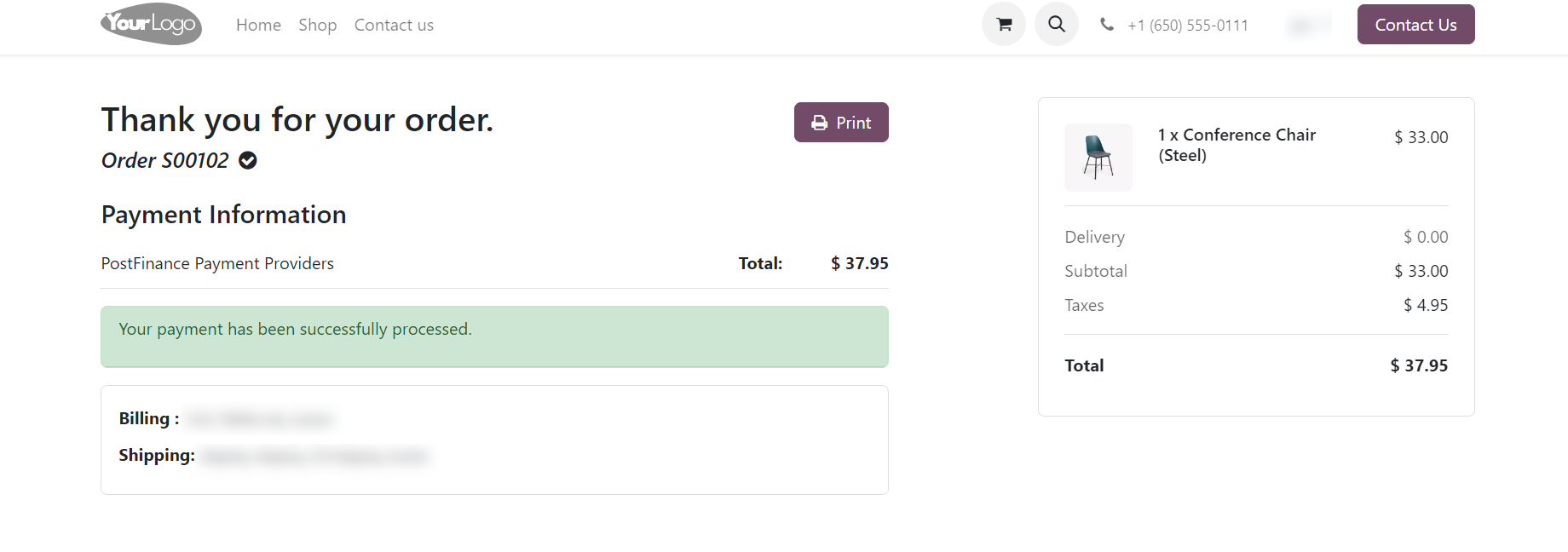Image resolution: width=1568 pixels, height=552 pixels.
Task: Select the Conference Chair product thumbnail
Action: tap(1098, 157)
